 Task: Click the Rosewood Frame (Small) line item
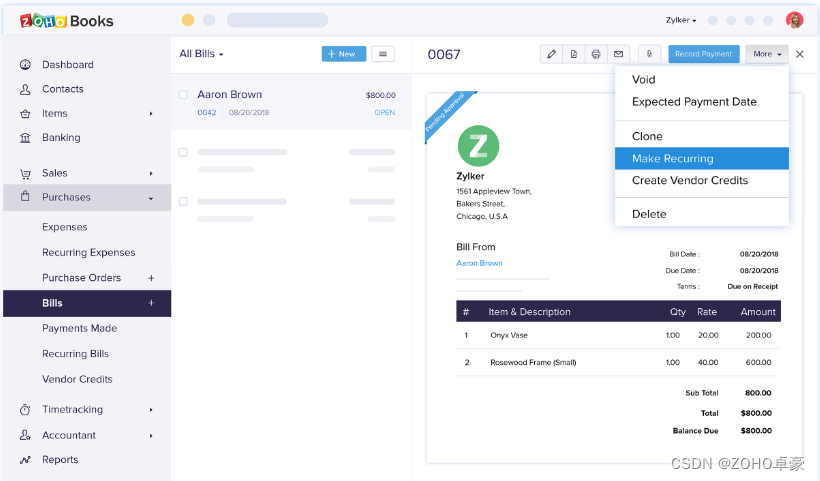(533, 363)
